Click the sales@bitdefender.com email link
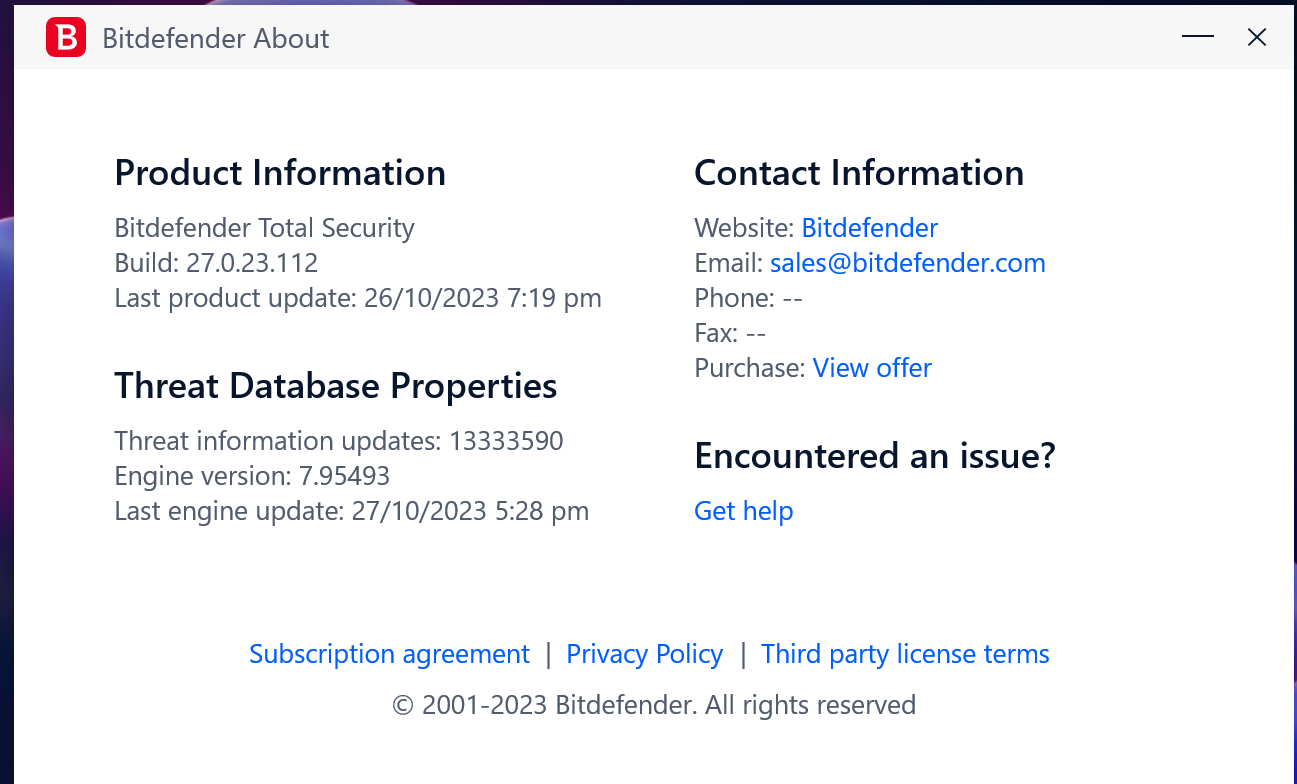 pos(907,263)
